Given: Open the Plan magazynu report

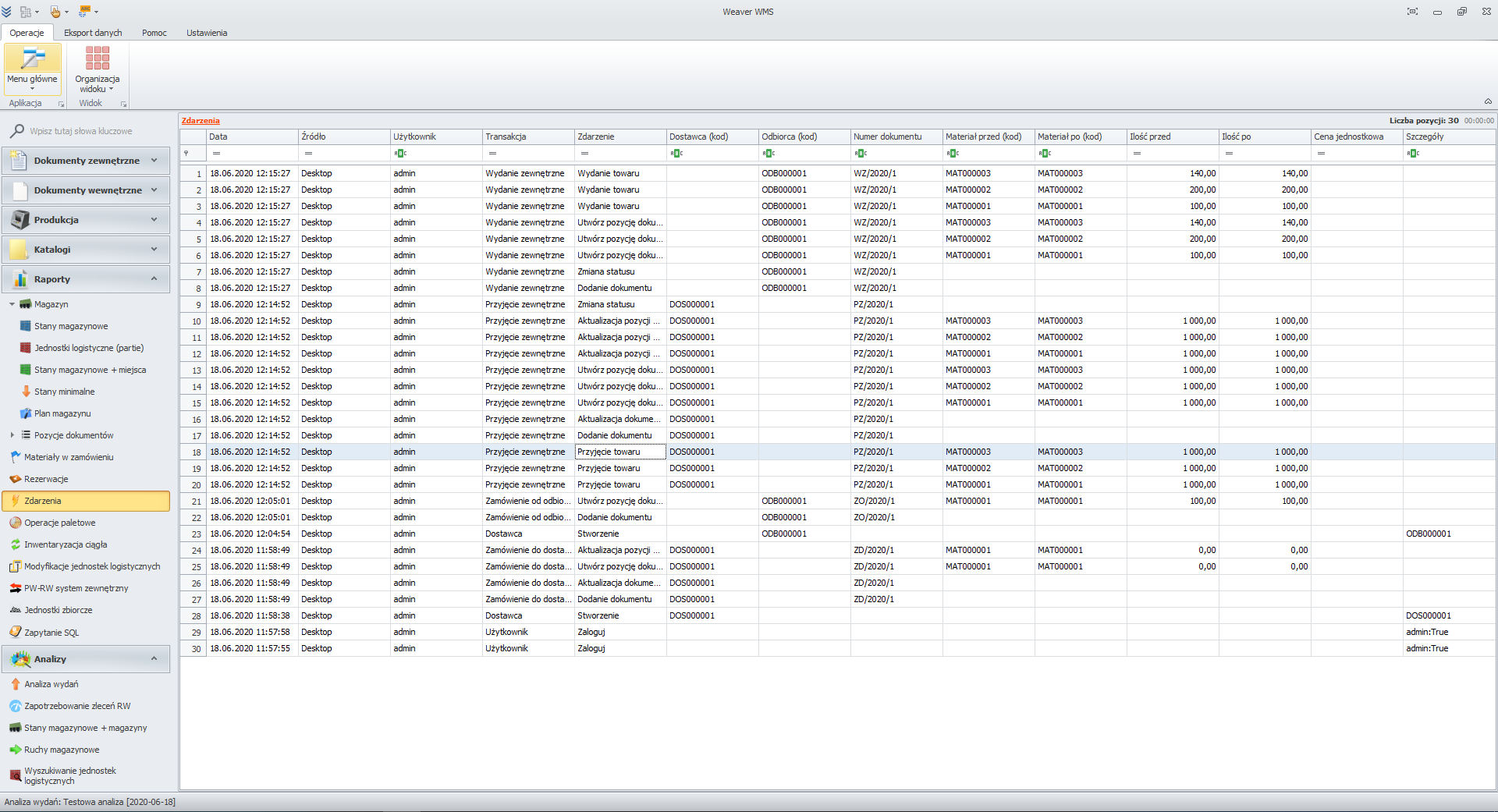Looking at the screenshot, I should [x=62, y=413].
